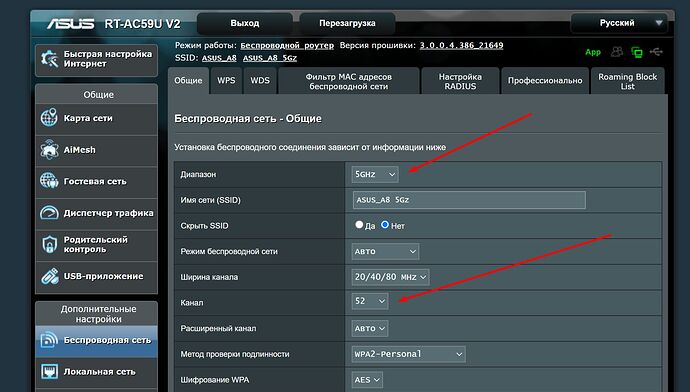This screenshot has height=392, width=690.
Task: Select 'Нет' for Скрыть SSID
Action: coord(385,225)
